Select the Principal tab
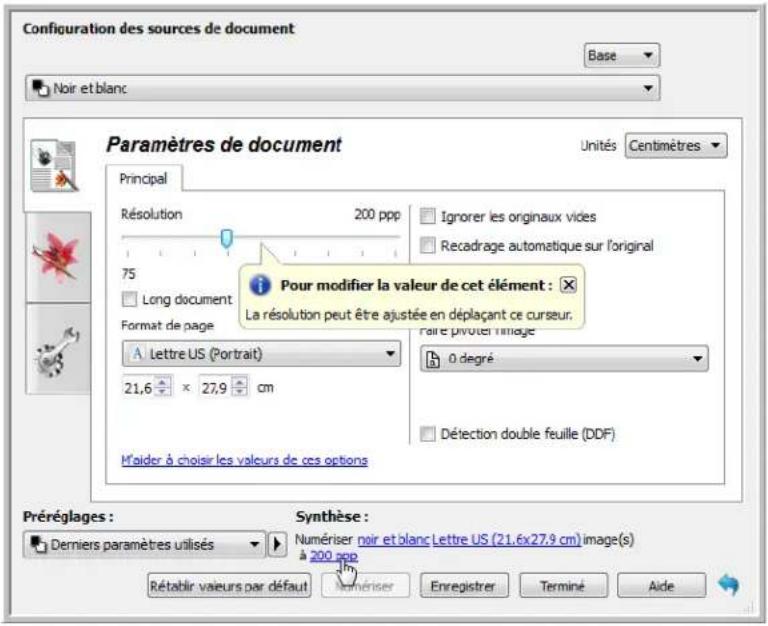Image resolution: width=768 pixels, height=626 pixels. point(143,179)
